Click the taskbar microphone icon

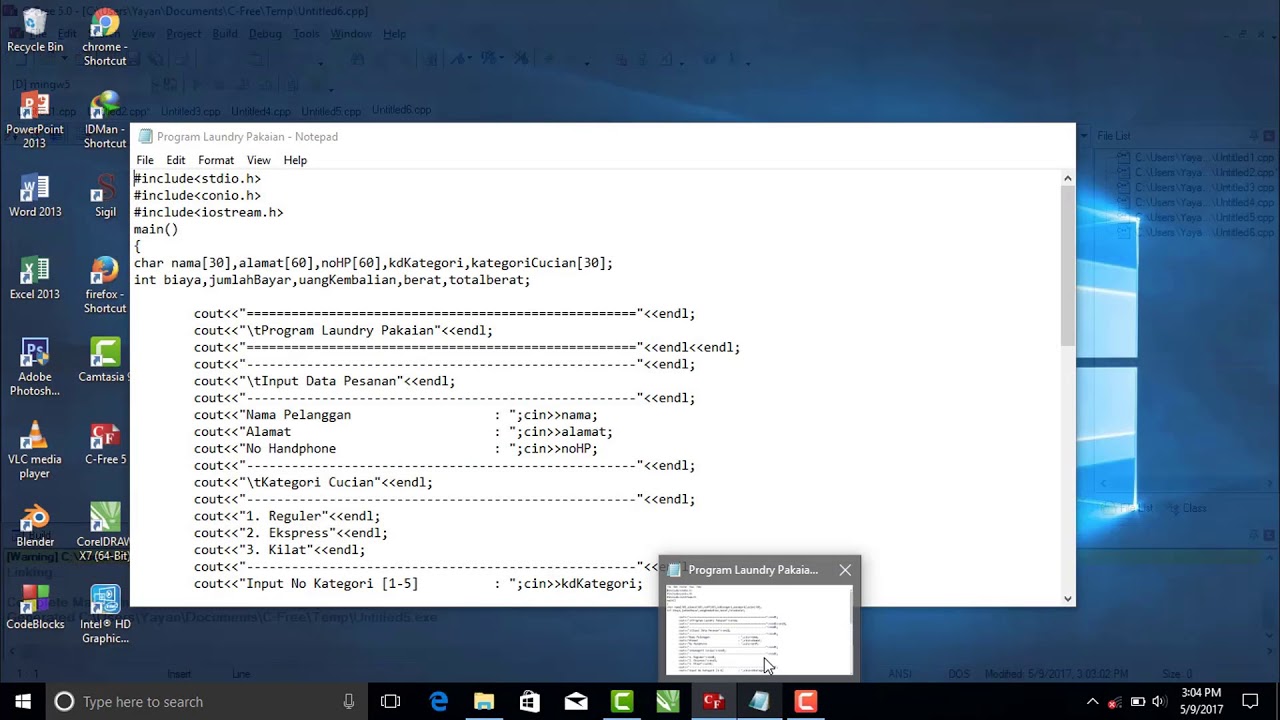349,701
